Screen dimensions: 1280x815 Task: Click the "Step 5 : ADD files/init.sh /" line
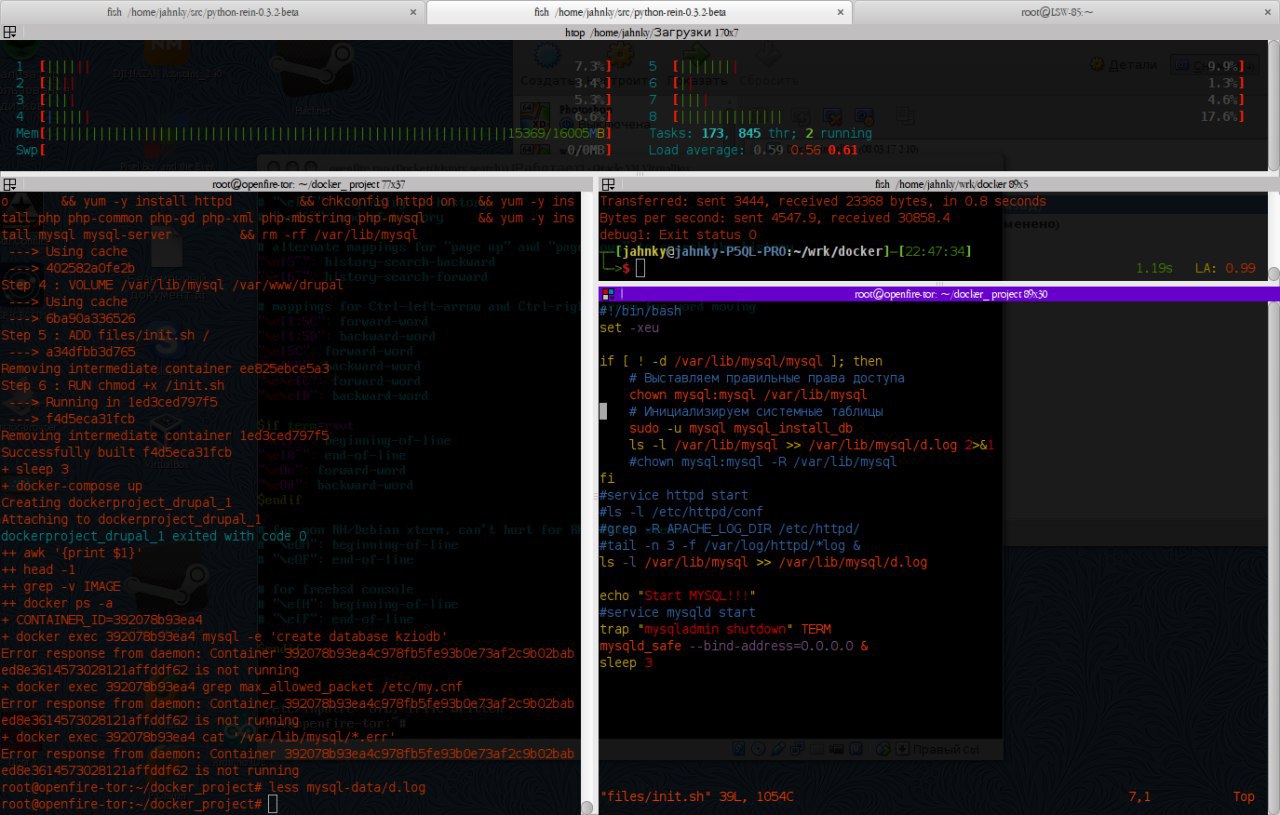click(106, 335)
